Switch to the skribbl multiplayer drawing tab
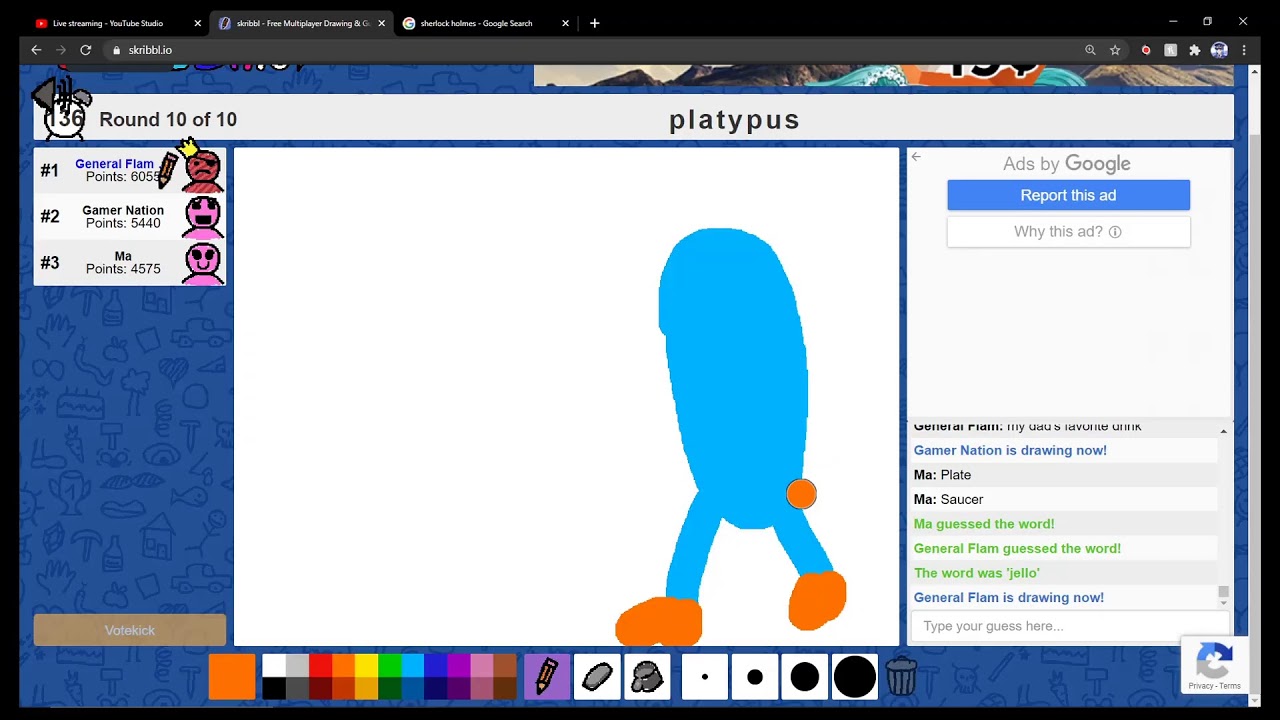Viewport: 1280px width, 720px height. 302,23
